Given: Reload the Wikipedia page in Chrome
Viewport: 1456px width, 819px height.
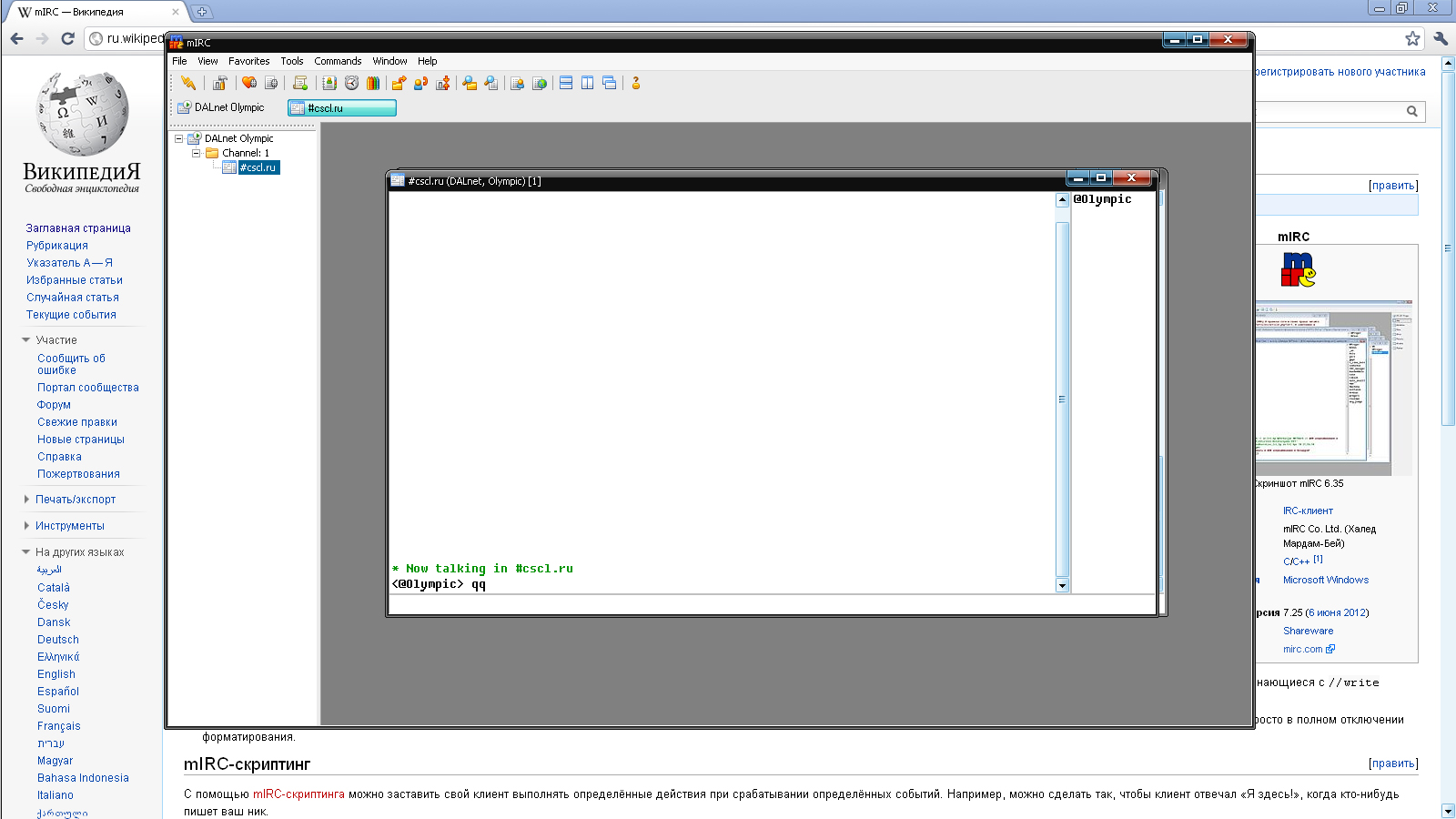Looking at the screenshot, I should [x=67, y=38].
